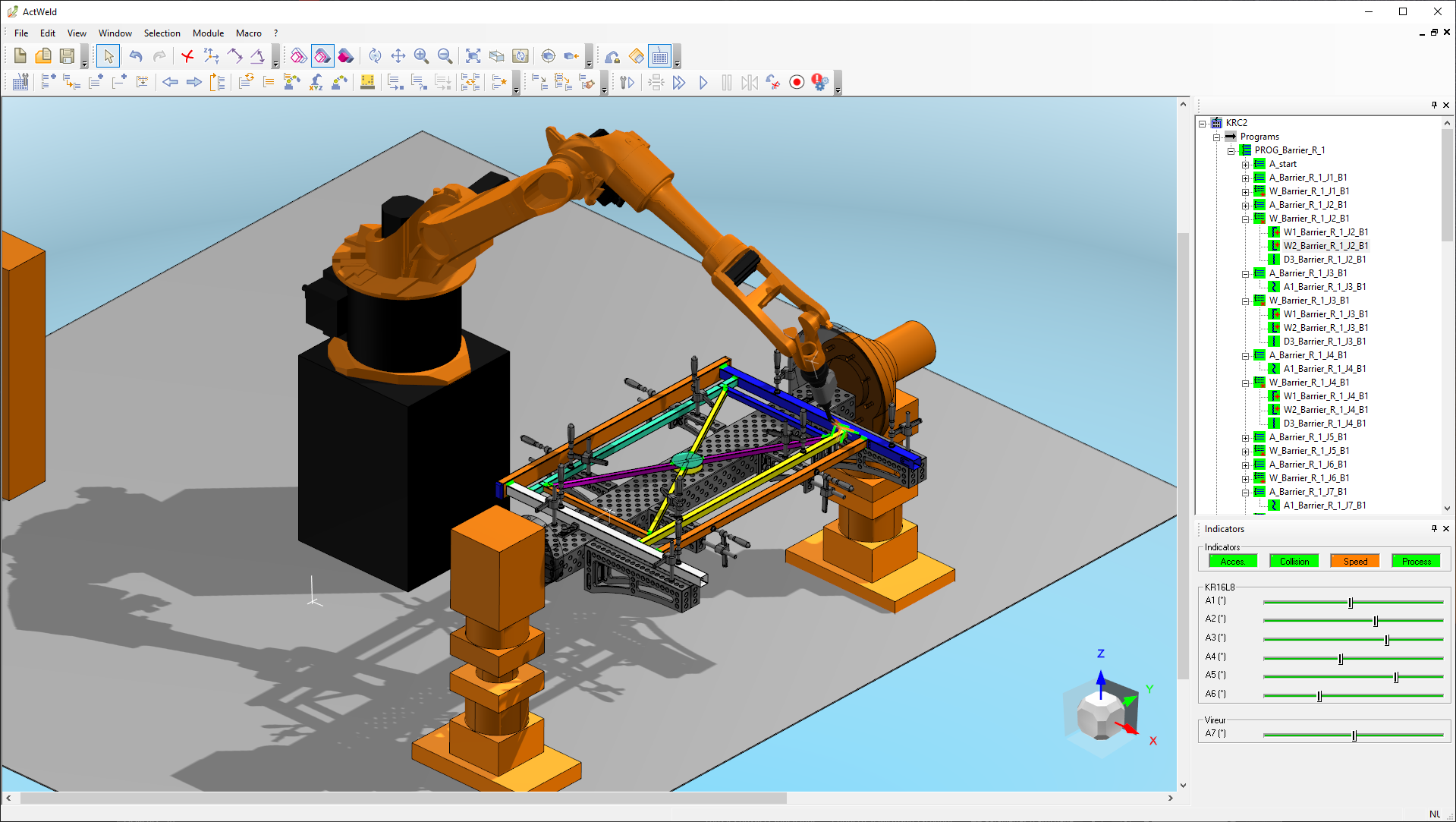Click the Zoom in magnifier icon
This screenshot has width=1456, height=822.
point(421,56)
